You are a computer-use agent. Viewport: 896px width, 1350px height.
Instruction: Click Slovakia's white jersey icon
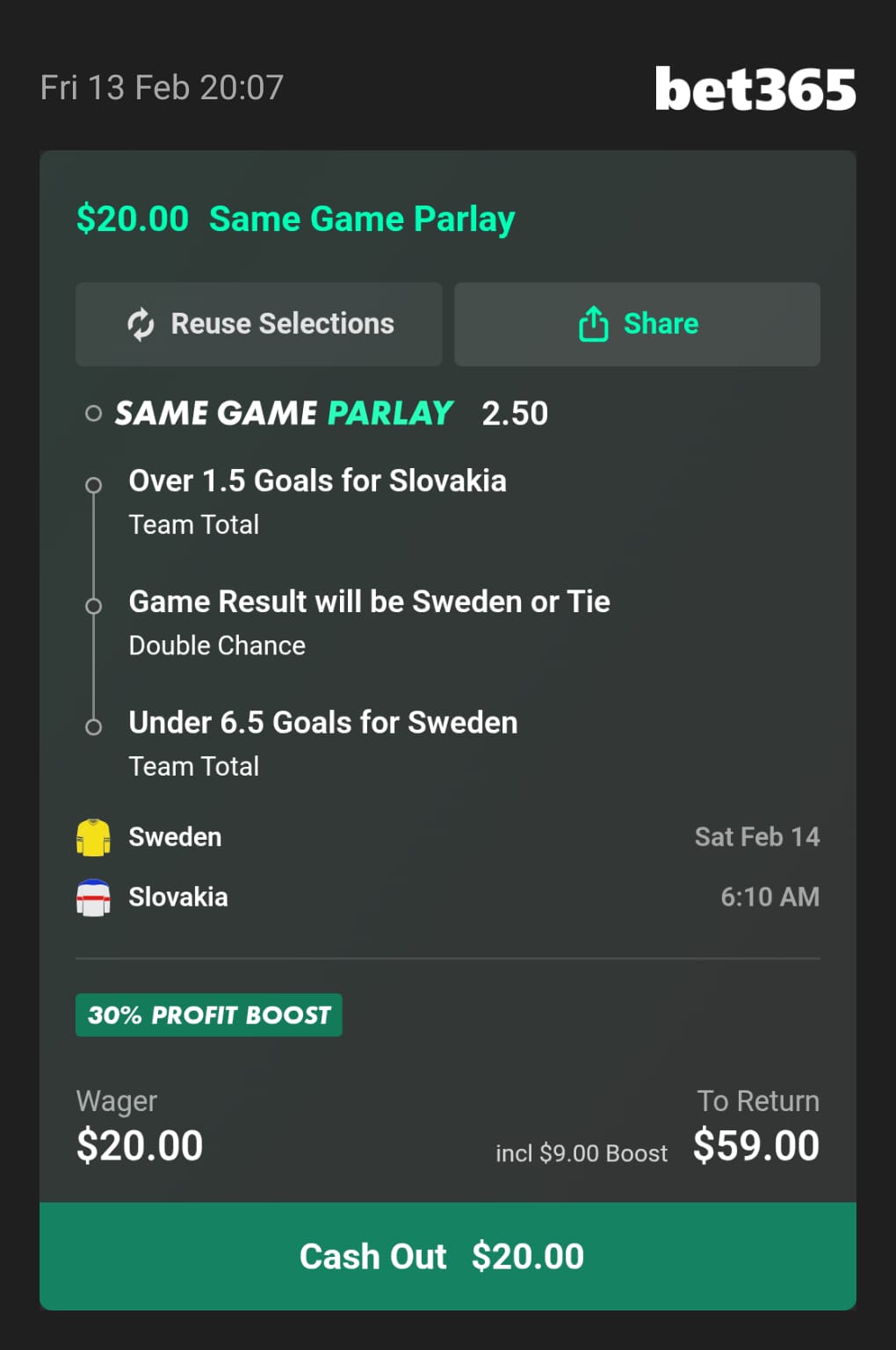coord(93,898)
